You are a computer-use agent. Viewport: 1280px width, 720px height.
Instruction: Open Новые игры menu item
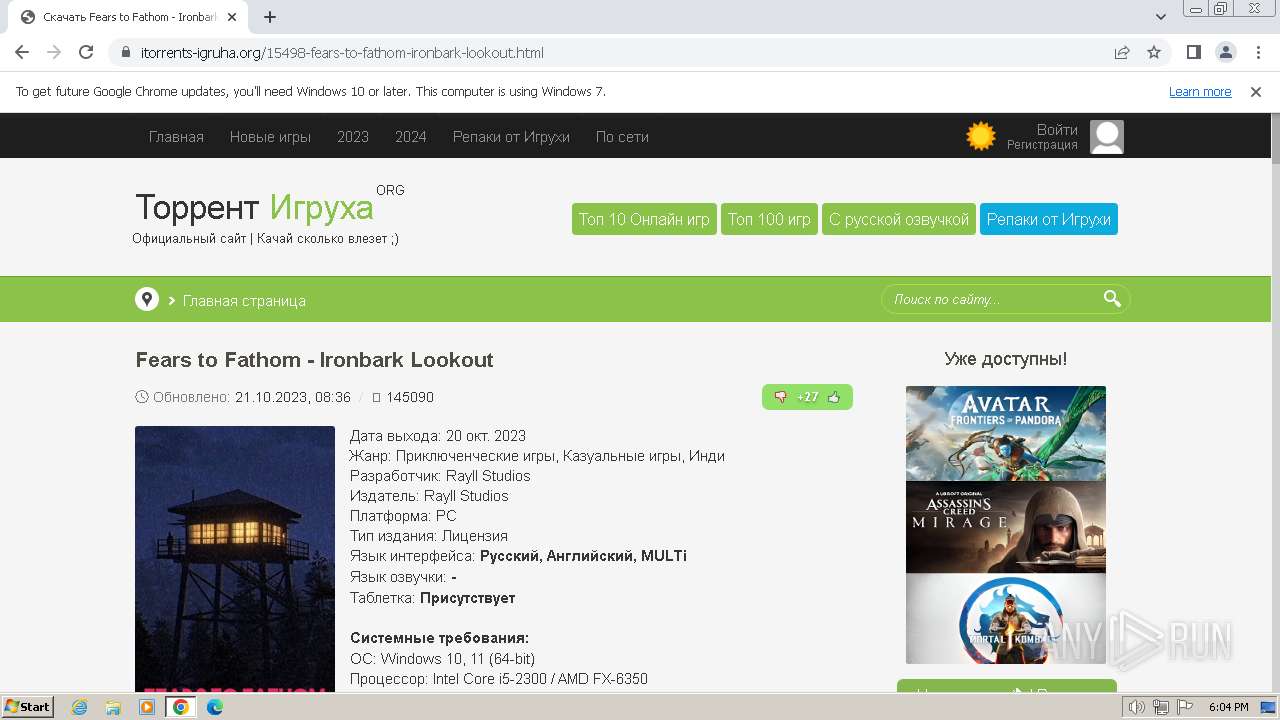point(270,137)
